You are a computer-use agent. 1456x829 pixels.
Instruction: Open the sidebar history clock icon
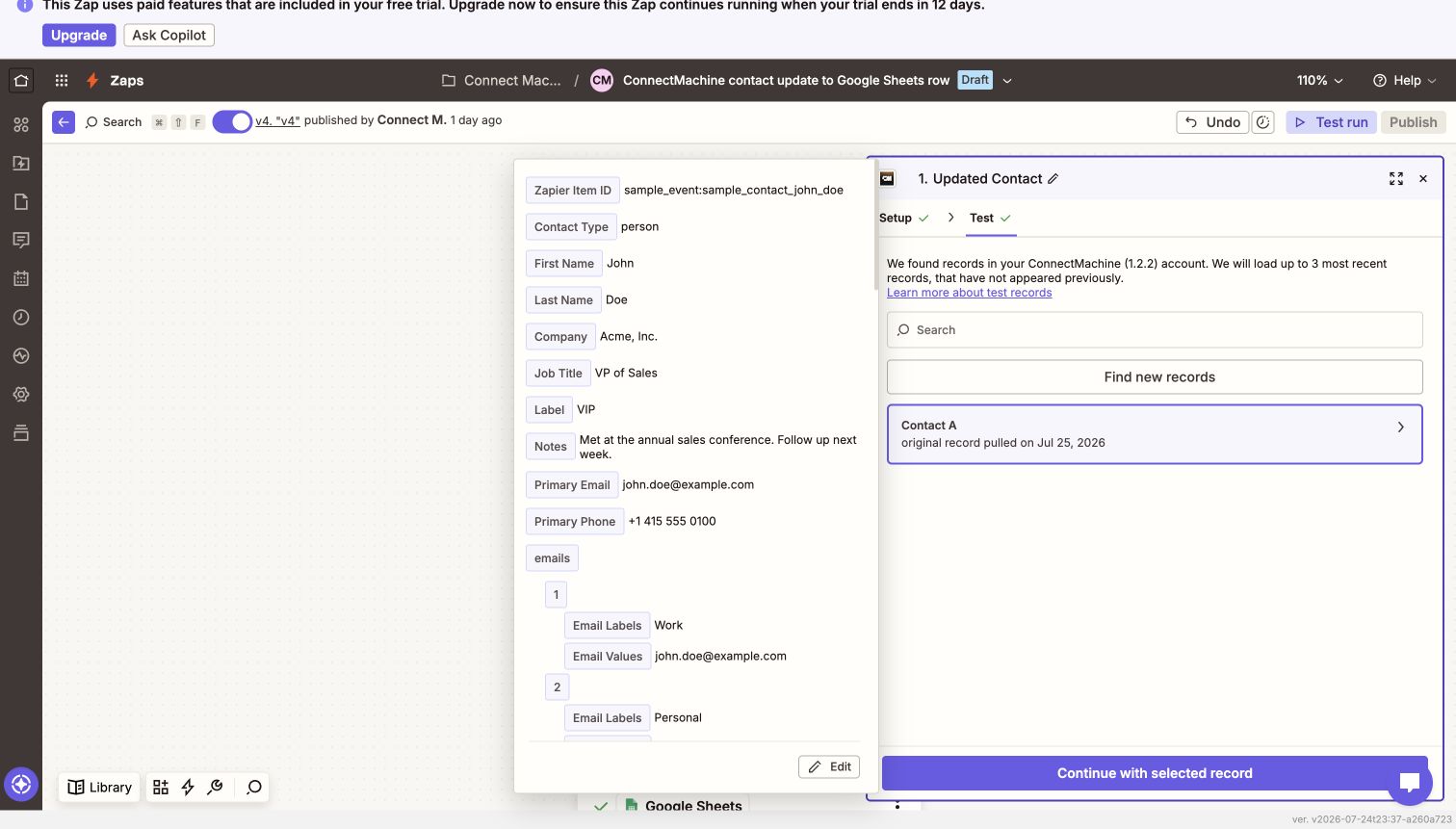(x=21, y=317)
